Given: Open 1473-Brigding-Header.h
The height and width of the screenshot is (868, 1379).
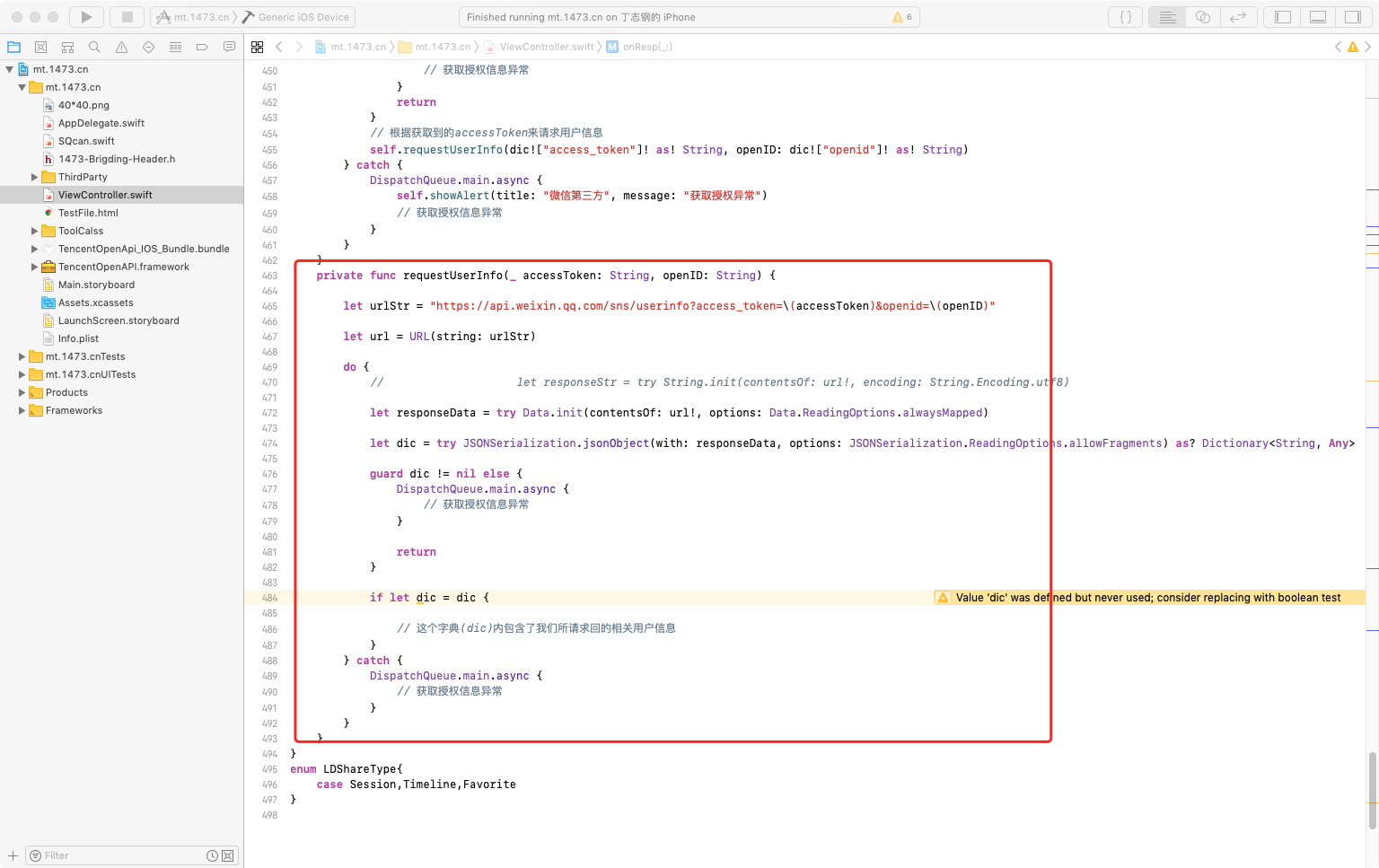Looking at the screenshot, I should [x=117, y=159].
